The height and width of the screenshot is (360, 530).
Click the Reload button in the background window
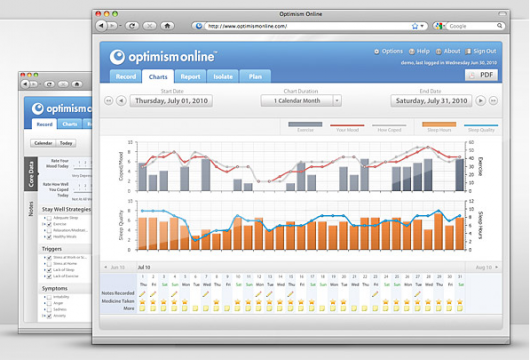[x=49, y=84]
